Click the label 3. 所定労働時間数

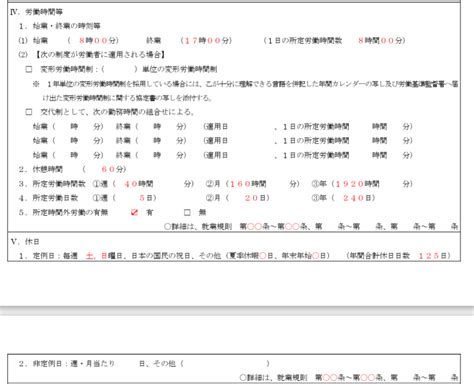tap(52, 184)
